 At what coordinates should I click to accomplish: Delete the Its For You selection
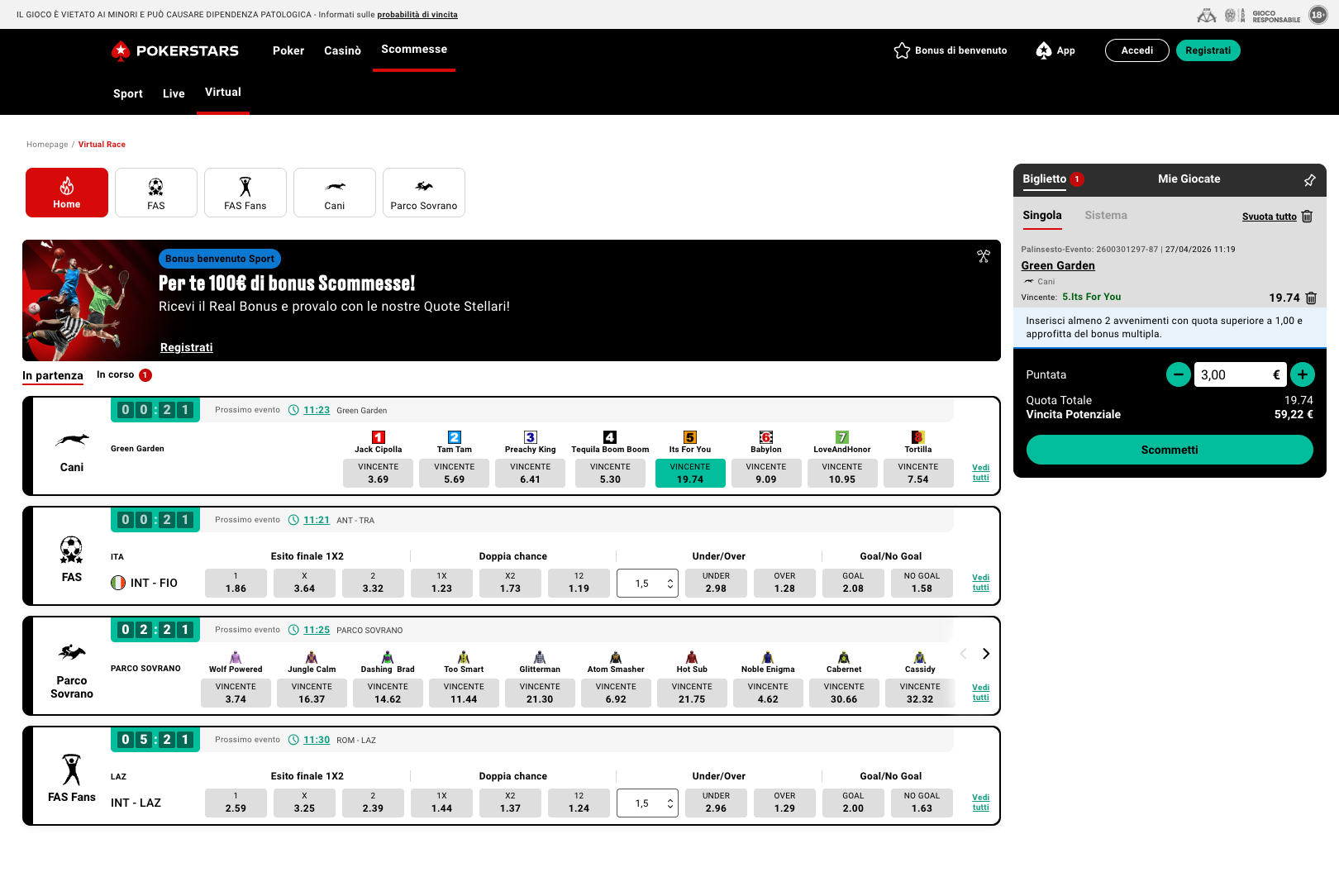1311,298
